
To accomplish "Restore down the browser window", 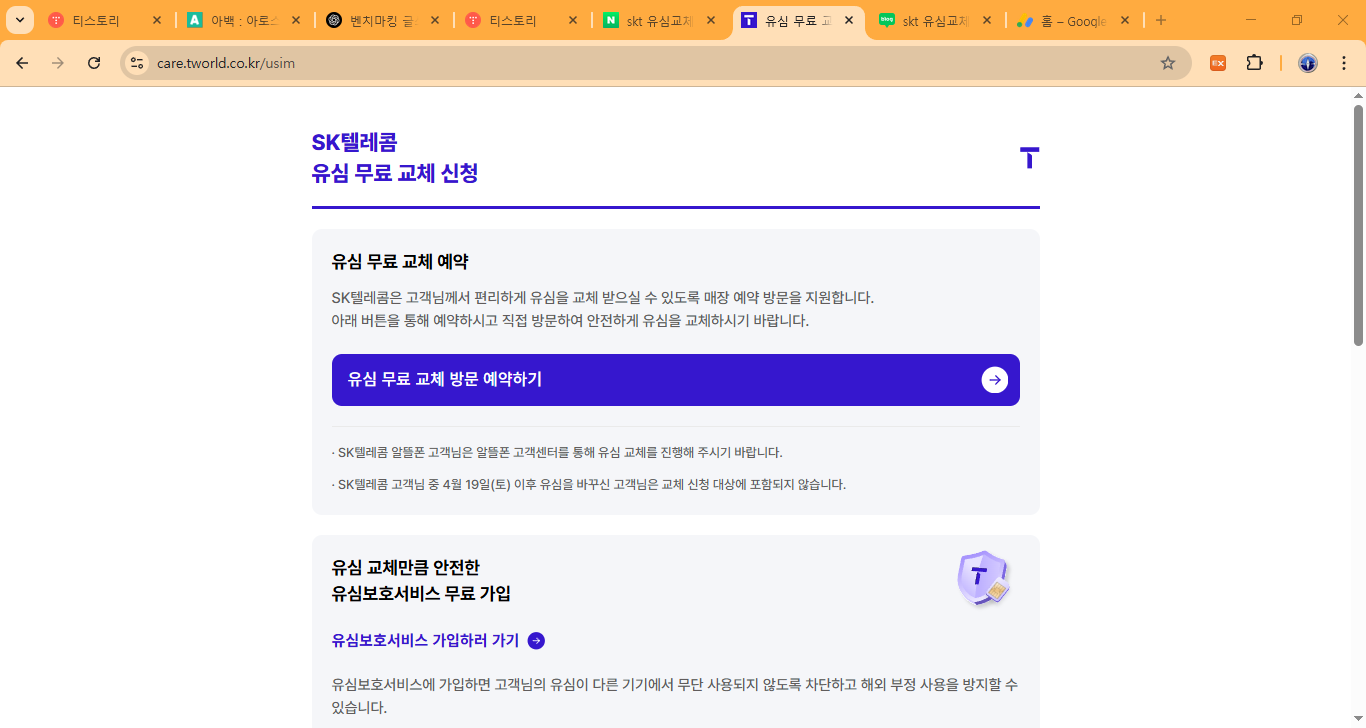I will point(1297,20).
